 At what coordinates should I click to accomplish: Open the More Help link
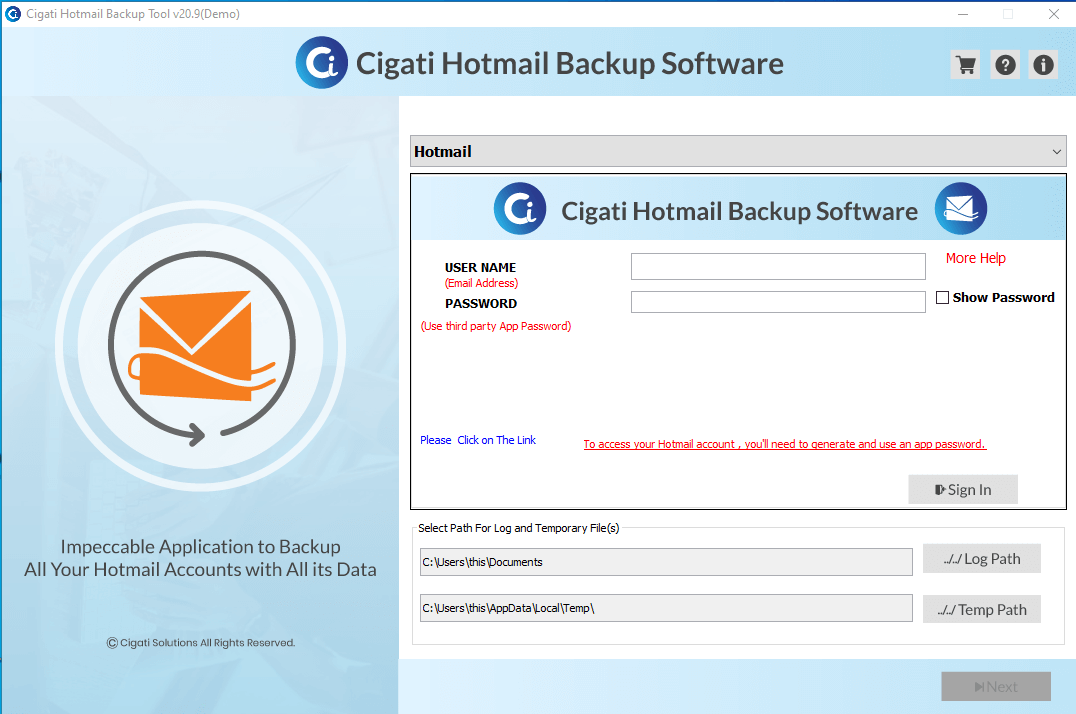975,258
